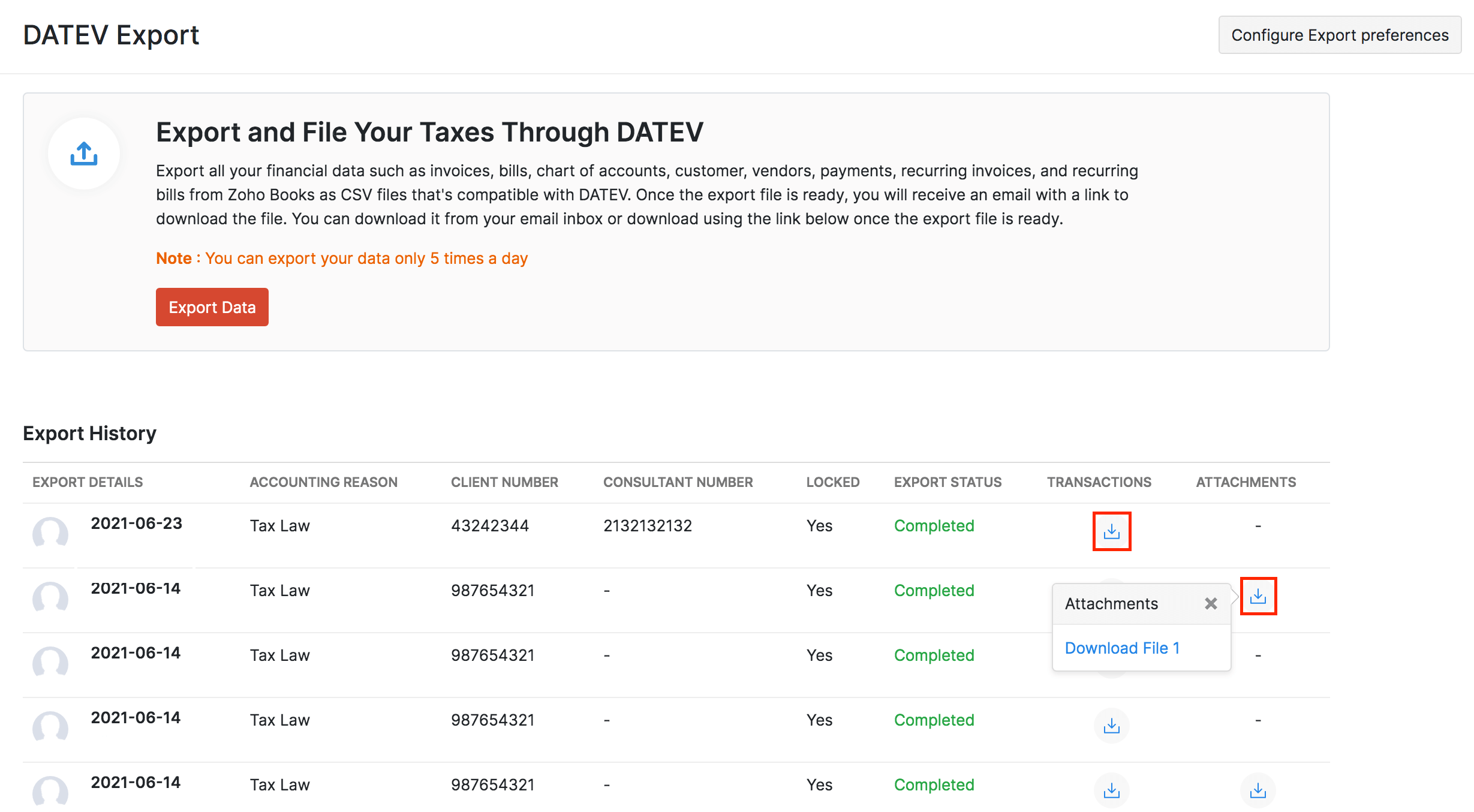The height and width of the screenshot is (812, 1474).
Task: Click the ATTACHMENTS column header
Action: 1246,482
